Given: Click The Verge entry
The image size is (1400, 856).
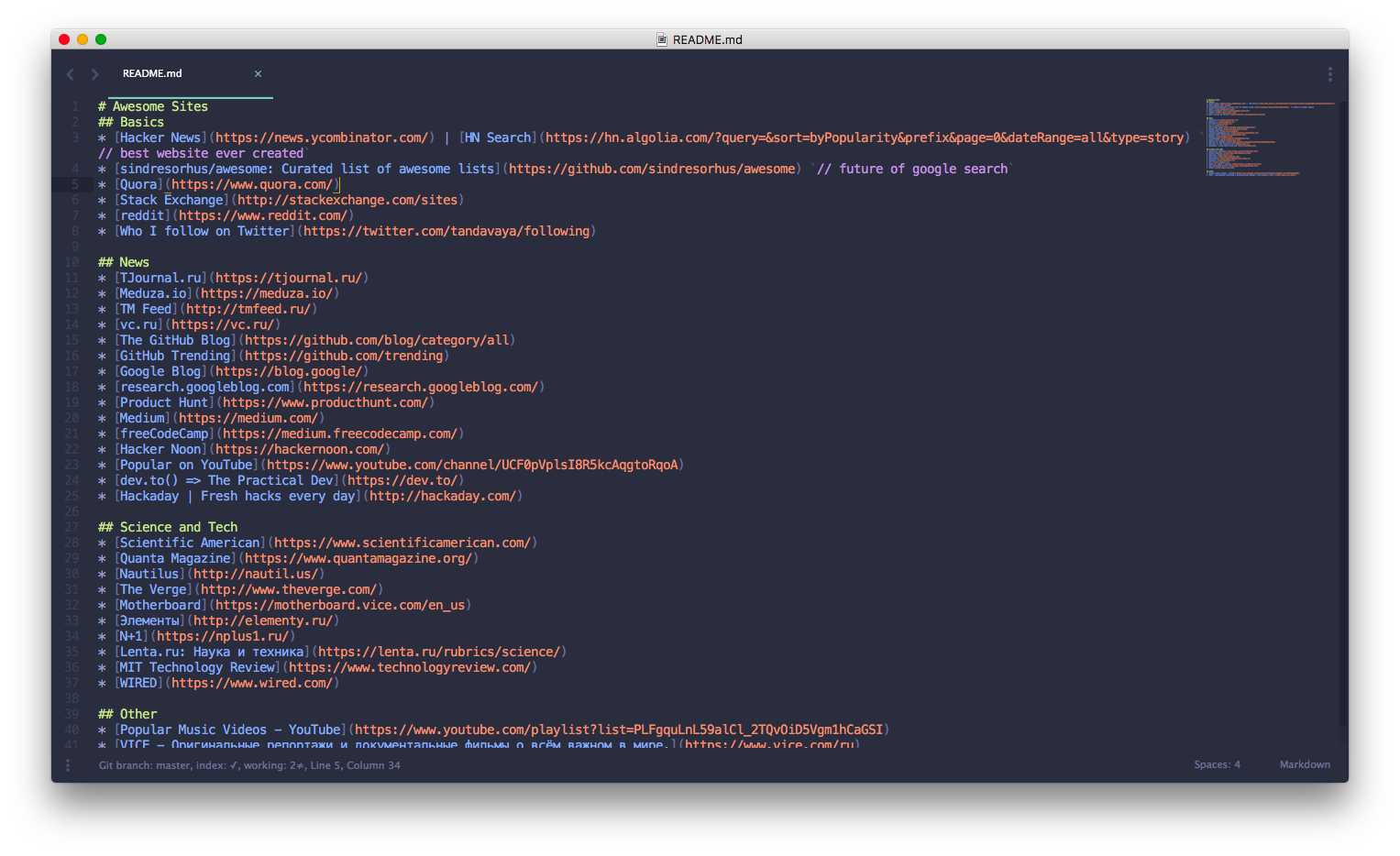Looking at the screenshot, I should tap(240, 589).
